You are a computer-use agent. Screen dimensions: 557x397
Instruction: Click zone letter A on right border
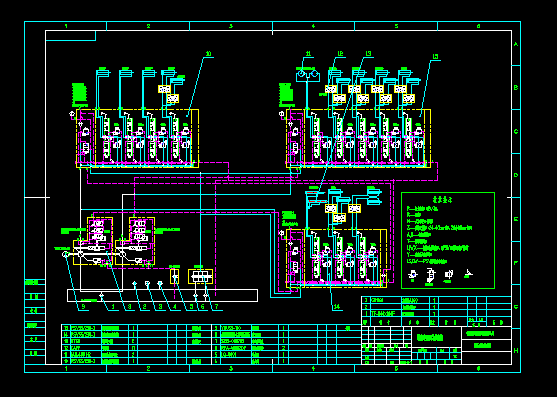(516, 45)
